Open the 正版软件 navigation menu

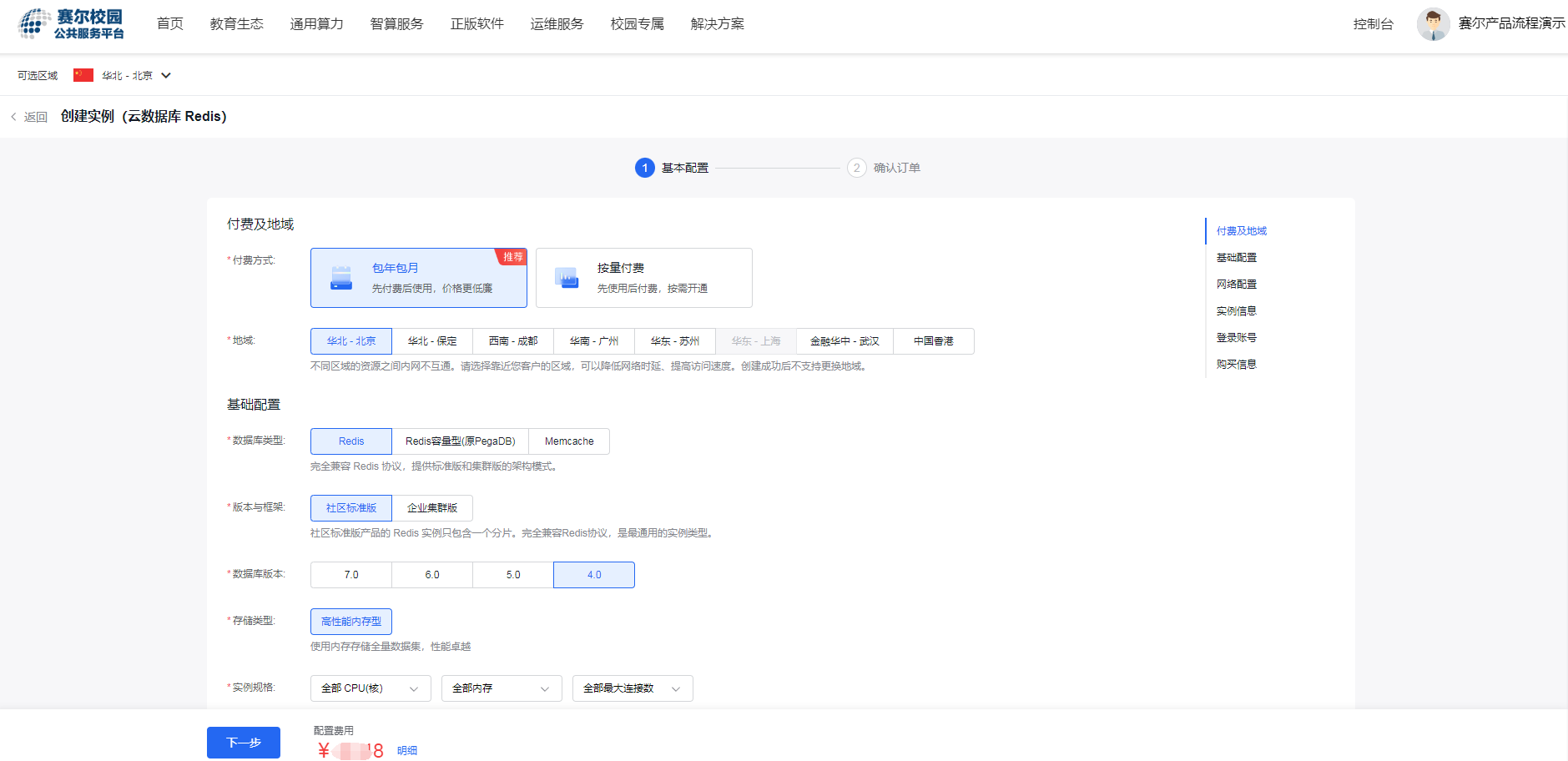tap(476, 24)
